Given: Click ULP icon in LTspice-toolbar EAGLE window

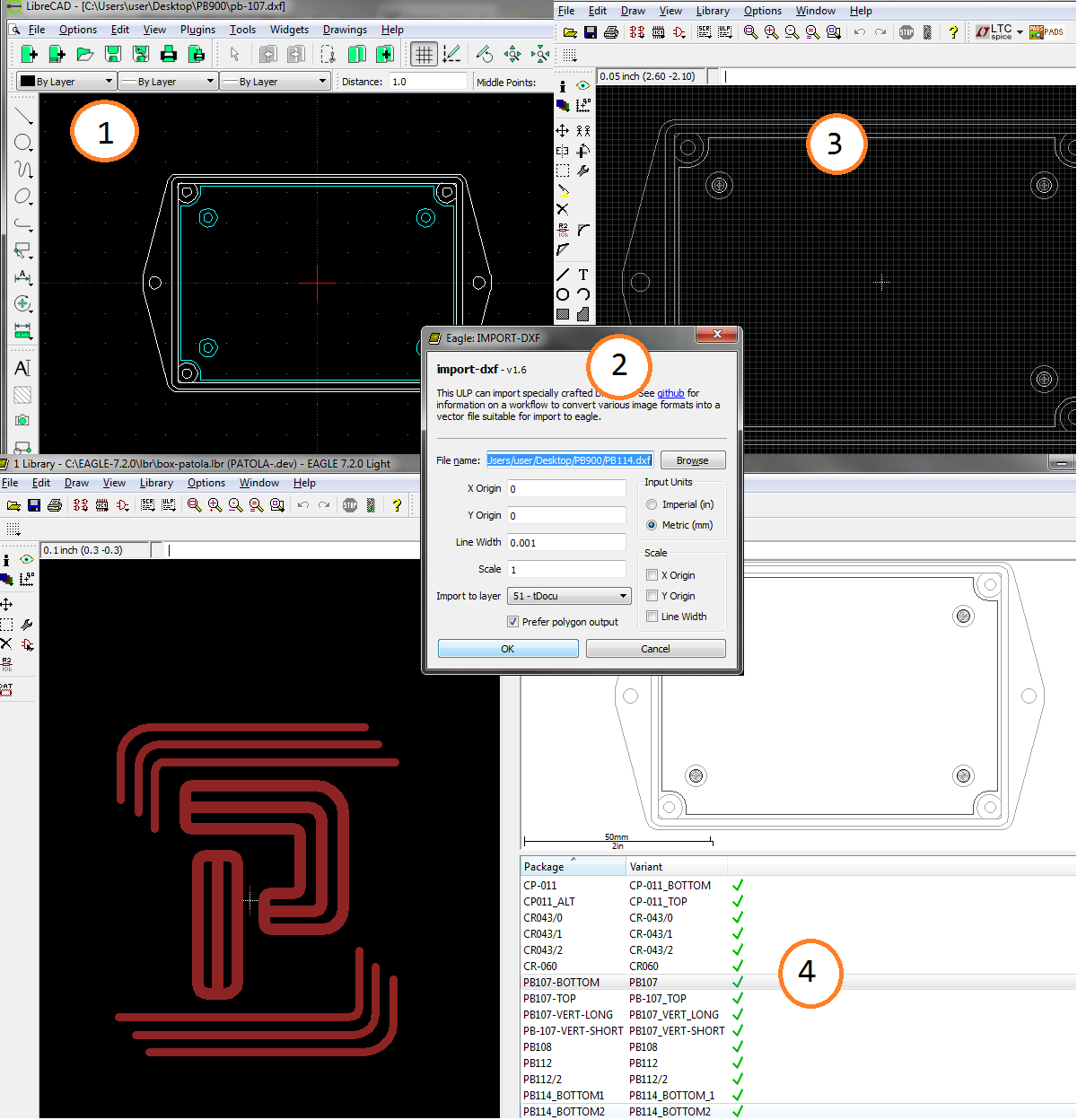Looking at the screenshot, I should (x=724, y=32).
